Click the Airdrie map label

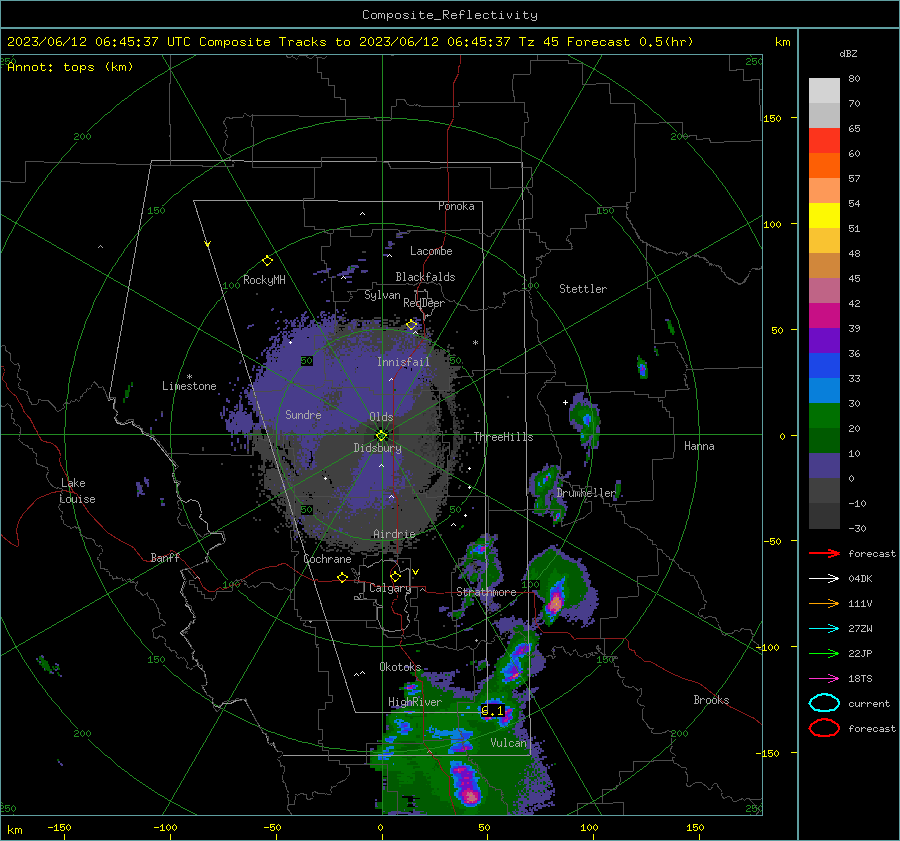tap(394, 534)
